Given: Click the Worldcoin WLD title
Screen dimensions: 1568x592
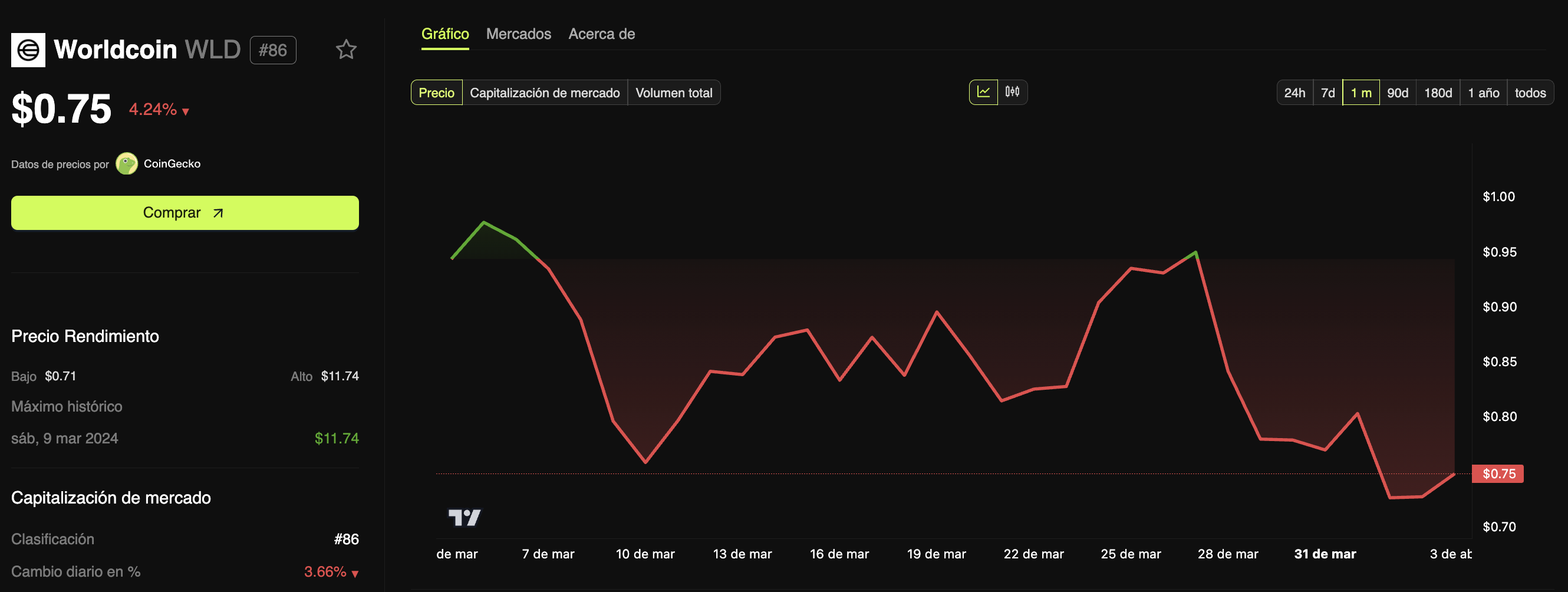Looking at the screenshot, I should 147,50.
